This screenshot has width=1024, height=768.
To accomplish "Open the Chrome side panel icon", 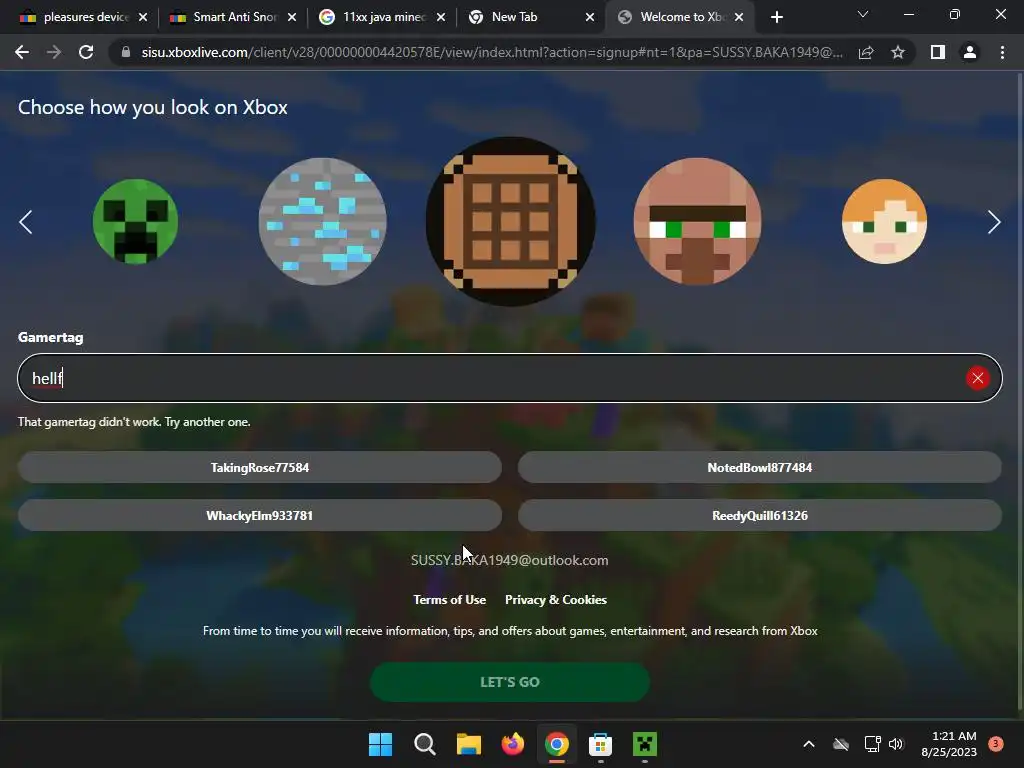I will click(x=938, y=52).
